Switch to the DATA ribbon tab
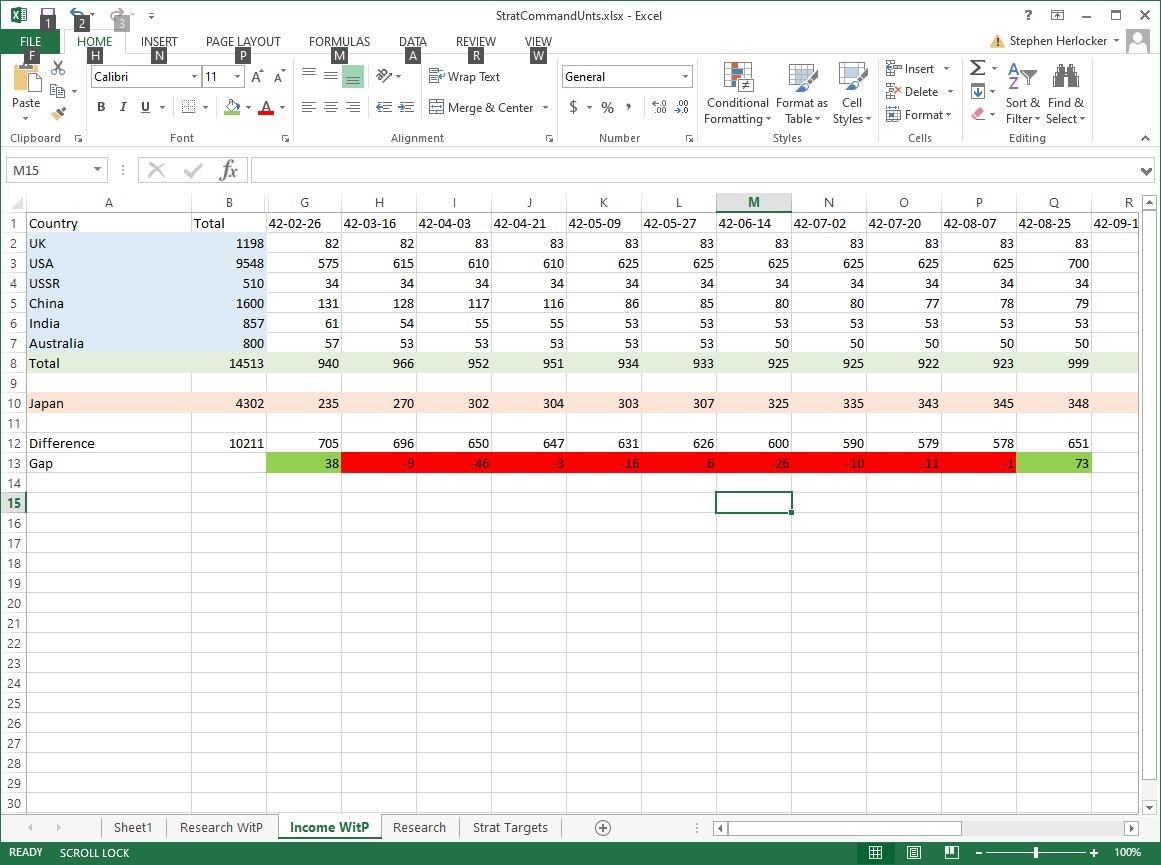The image size is (1161, 865). pos(412,41)
